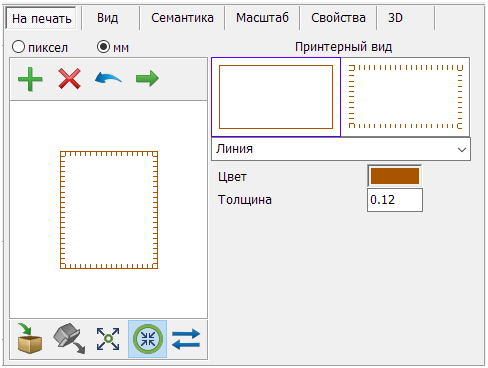This screenshot has height=368, width=488.
Task: Click the tick-bordered rectangle in the preview area
Action: pyautogui.click(x=109, y=210)
